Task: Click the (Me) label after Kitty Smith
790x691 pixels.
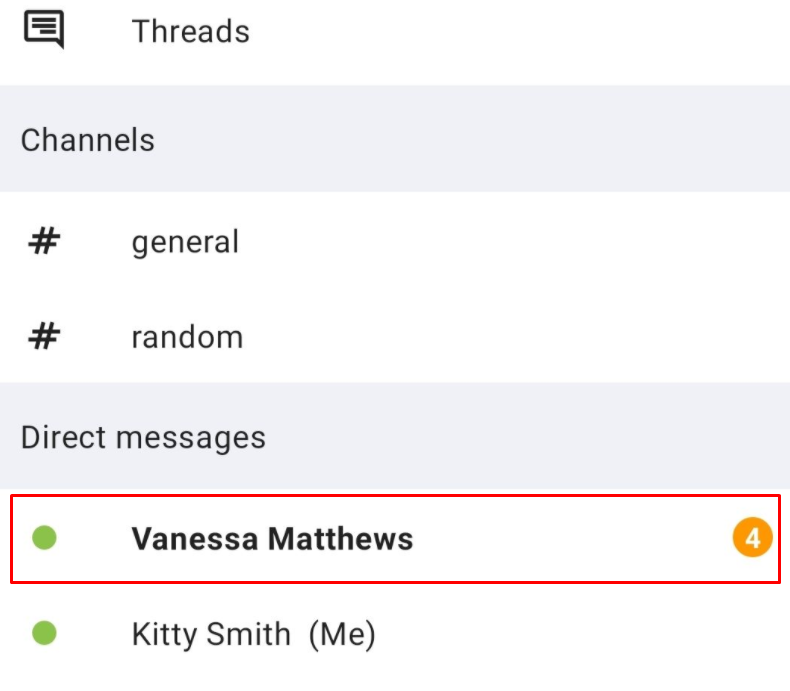Action: pyautogui.click(x=342, y=634)
